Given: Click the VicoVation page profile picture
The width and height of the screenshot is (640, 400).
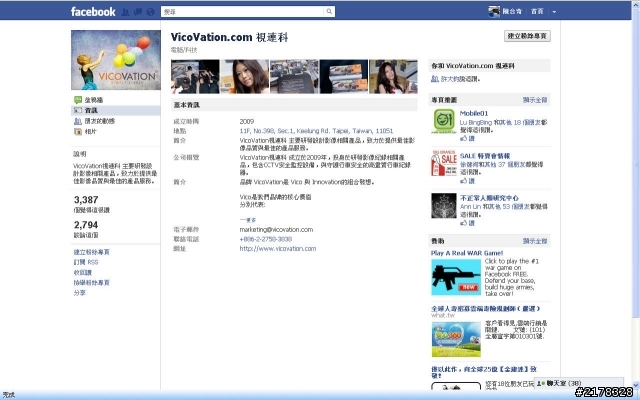Looking at the screenshot, I should pyautogui.click(x=116, y=60).
